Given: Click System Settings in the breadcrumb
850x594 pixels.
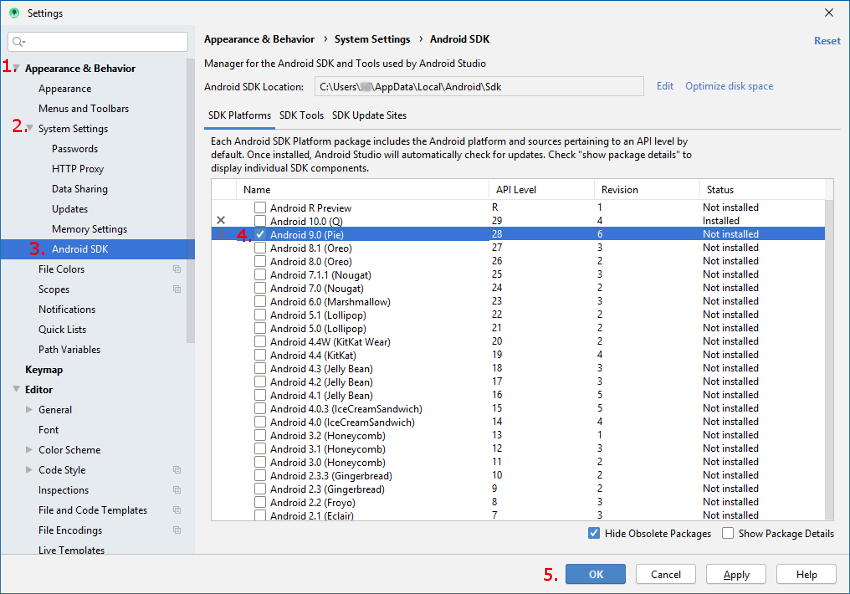Looking at the screenshot, I should 372,39.
